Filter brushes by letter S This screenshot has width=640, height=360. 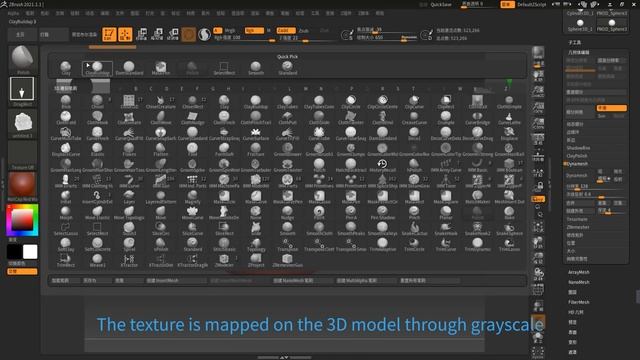click(x=398, y=88)
